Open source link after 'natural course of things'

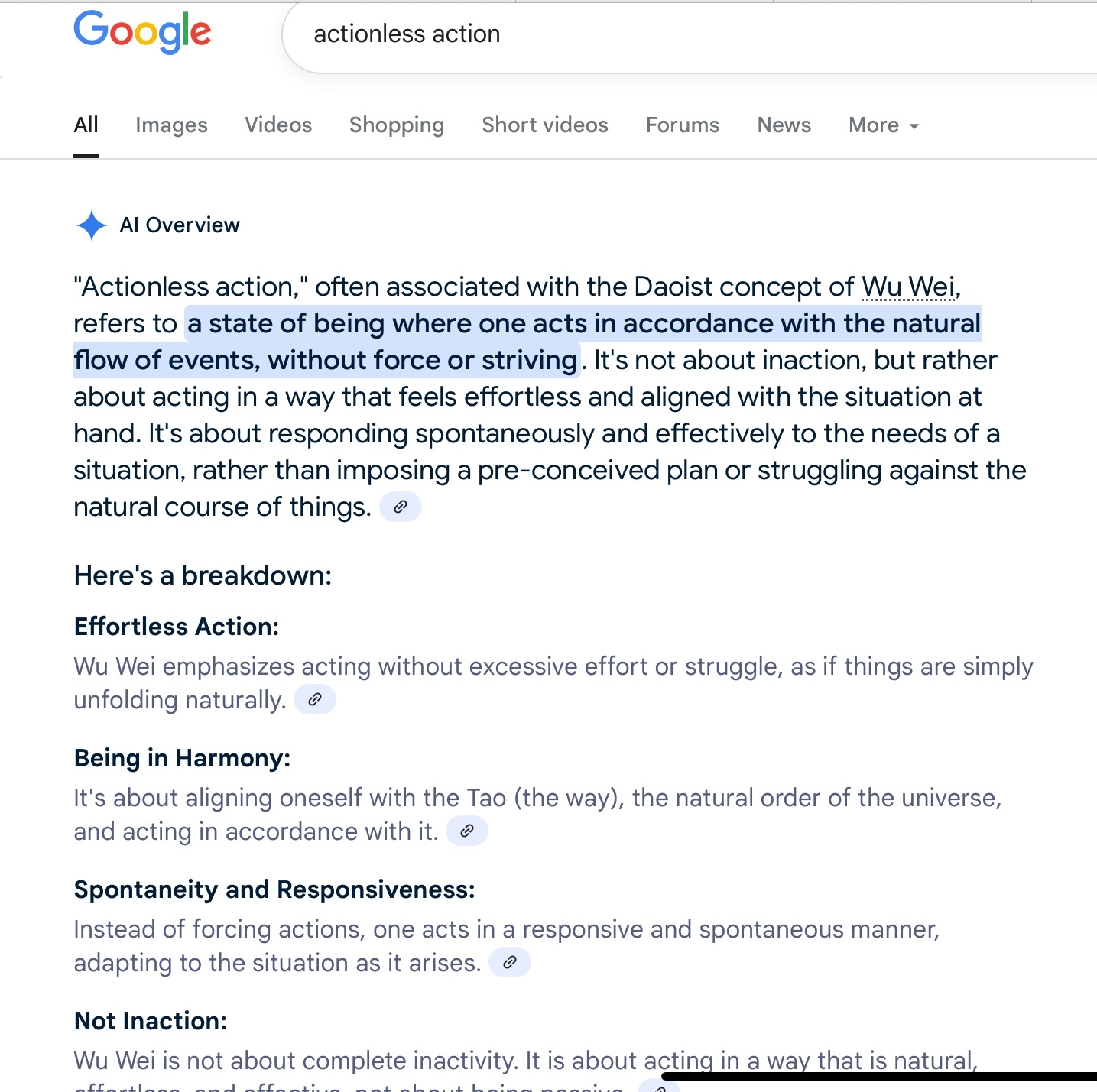401,507
